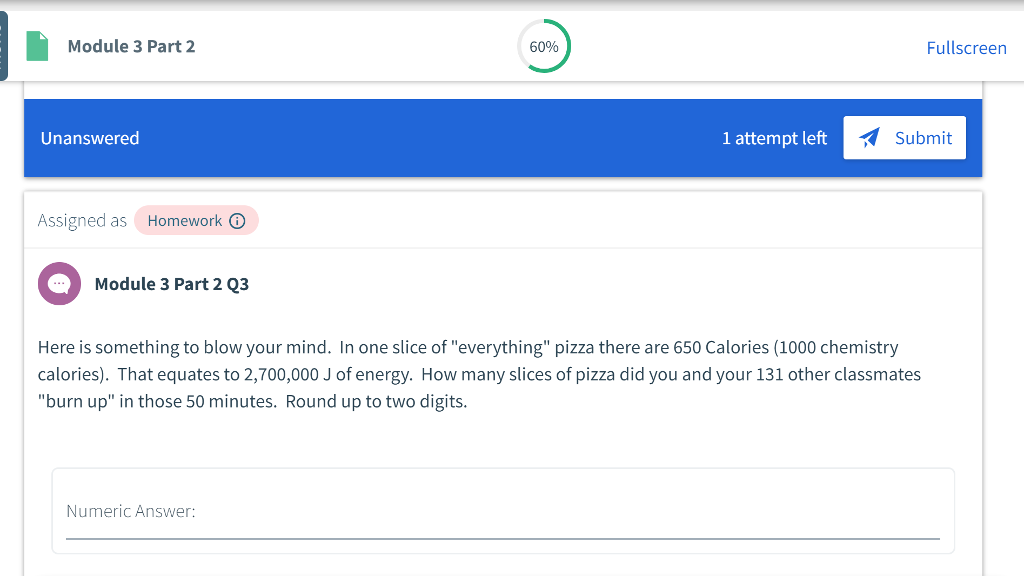The width and height of the screenshot is (1024, 576).
Task: Open Fullscreen mode
Action: point(967,48)
